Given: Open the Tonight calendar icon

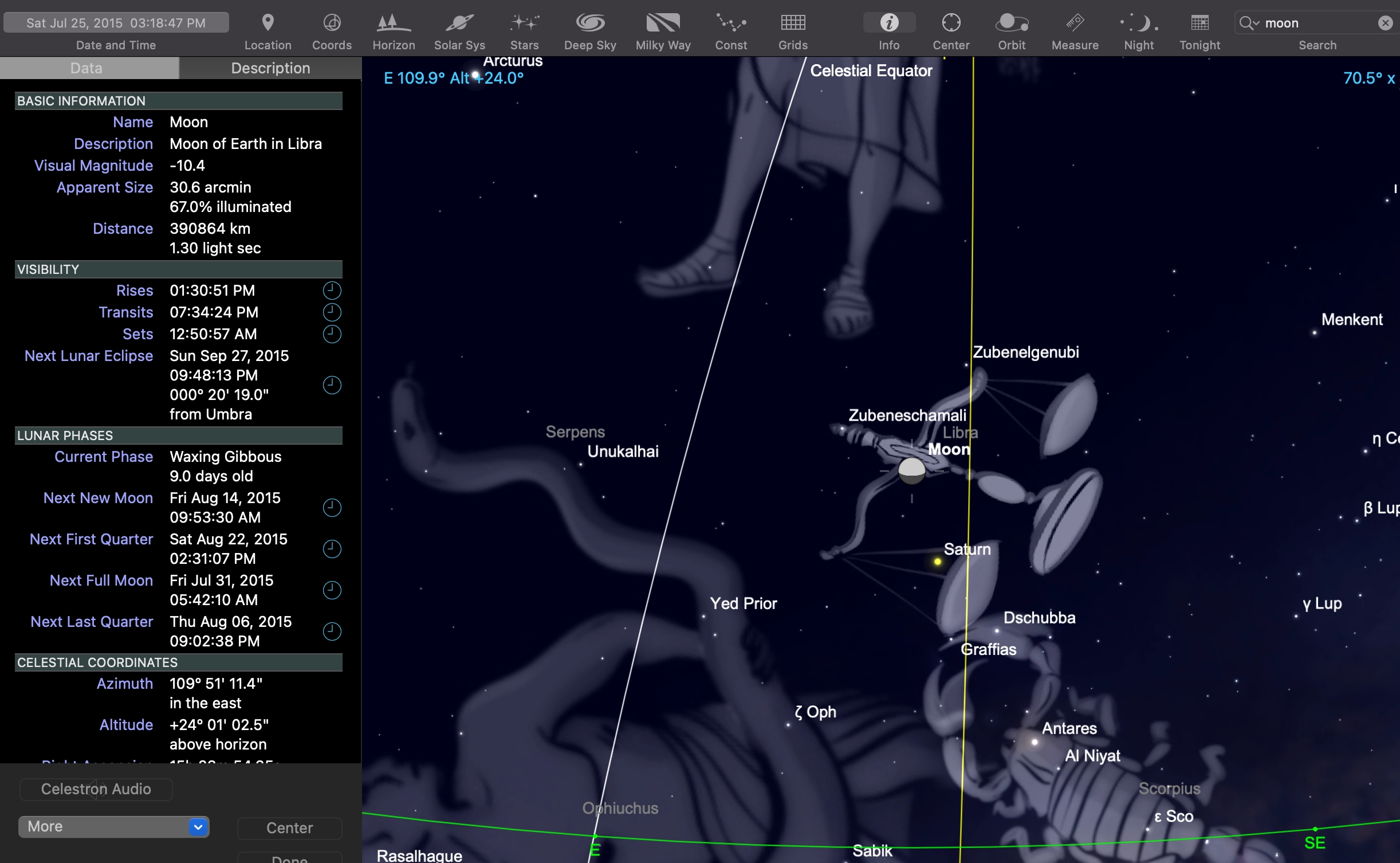Looking at the screenshot, I should tap(1200, 23).
